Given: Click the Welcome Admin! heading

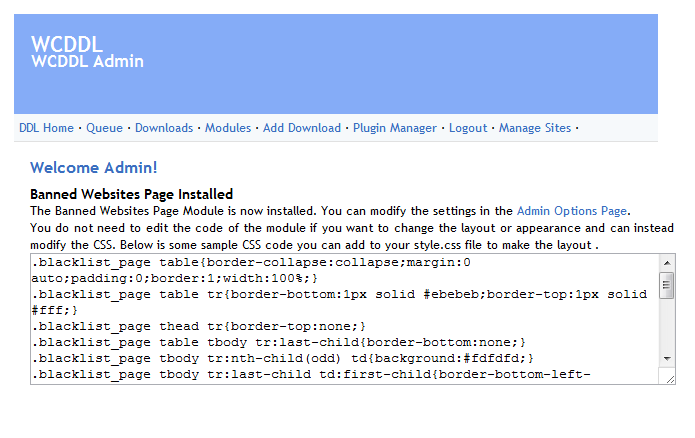Looking at the screenshot, I should tap(94, 168).
